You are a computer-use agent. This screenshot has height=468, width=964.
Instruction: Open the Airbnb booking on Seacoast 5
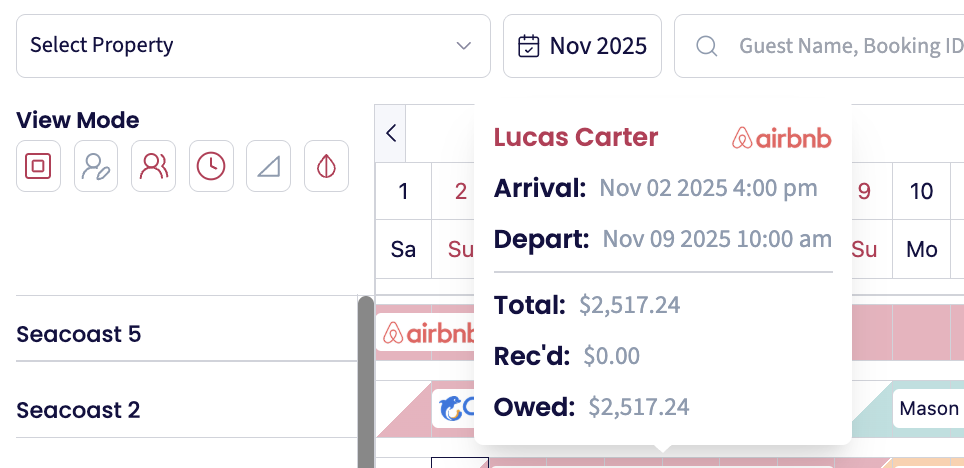(424, 333)
